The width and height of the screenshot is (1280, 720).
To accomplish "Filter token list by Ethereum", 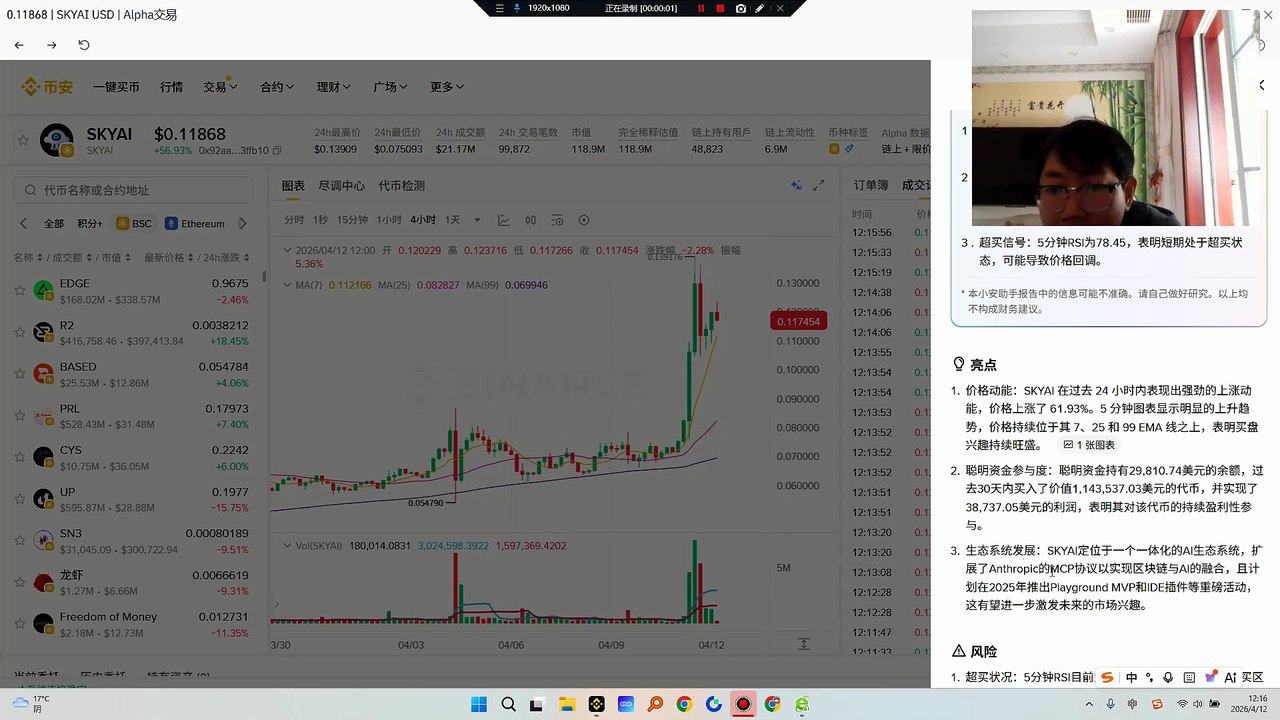I will tap(194, 223).
